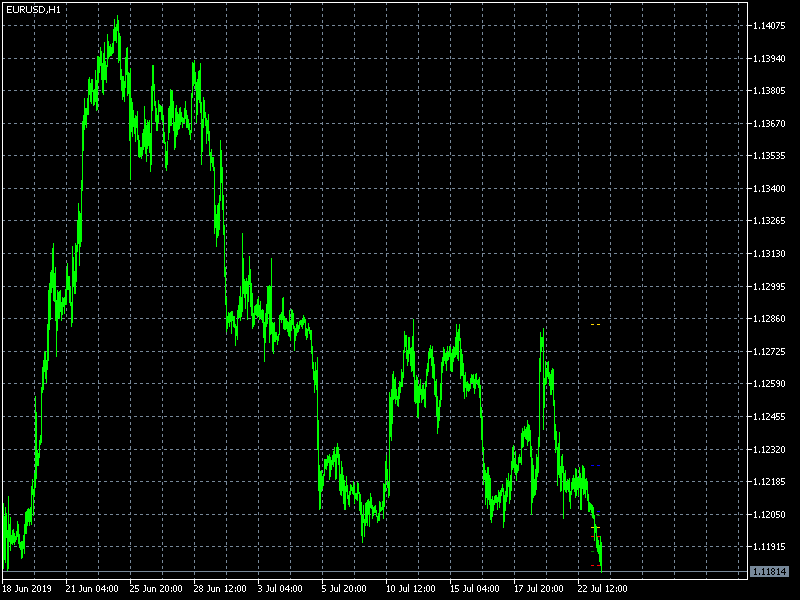Select the 5 Jul 20:00 time label
The height and width of the screenshot is (600, 800).
344,589
